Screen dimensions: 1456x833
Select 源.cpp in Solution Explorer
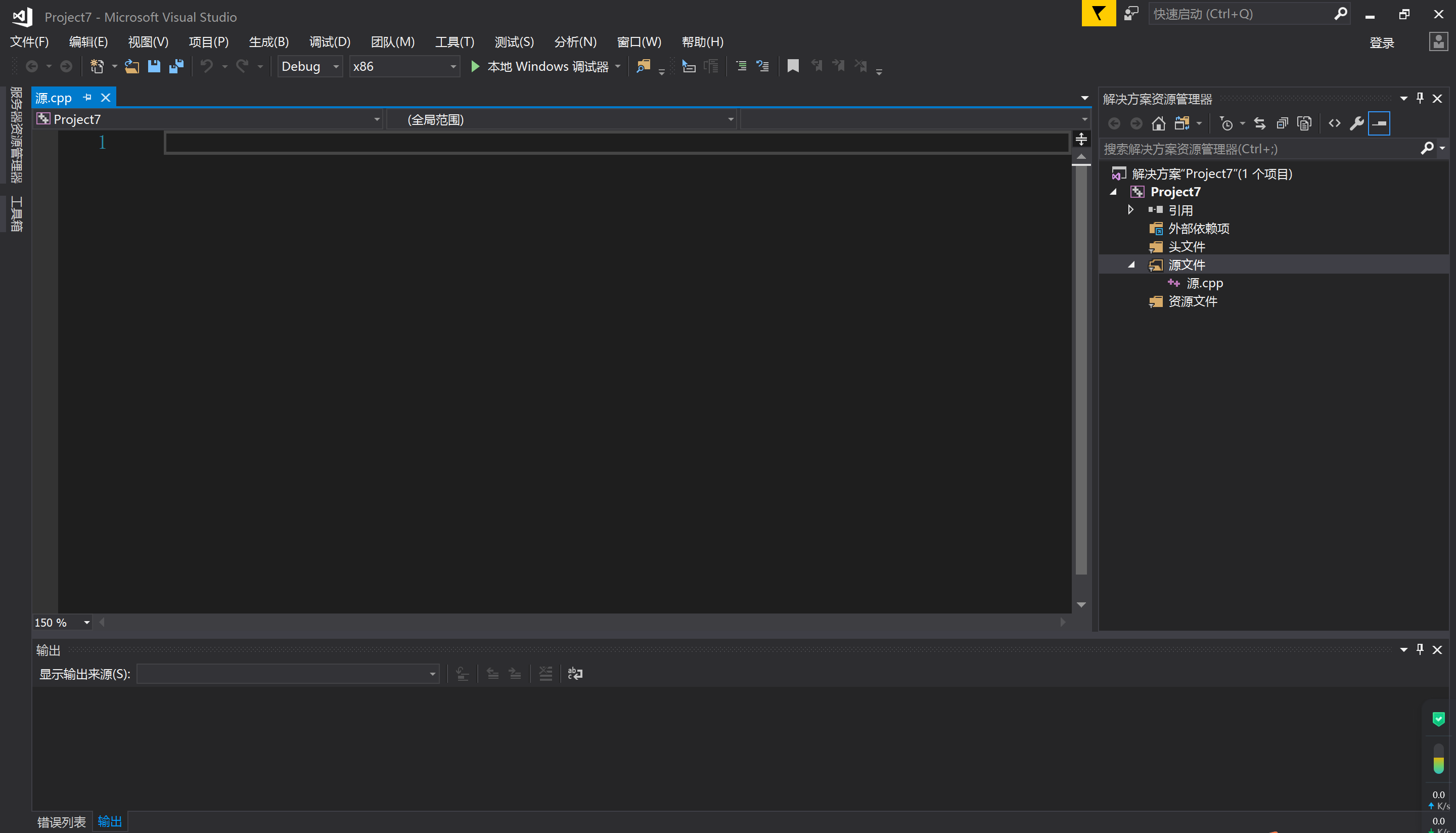pyautogui.click(x=1204, y=283)
